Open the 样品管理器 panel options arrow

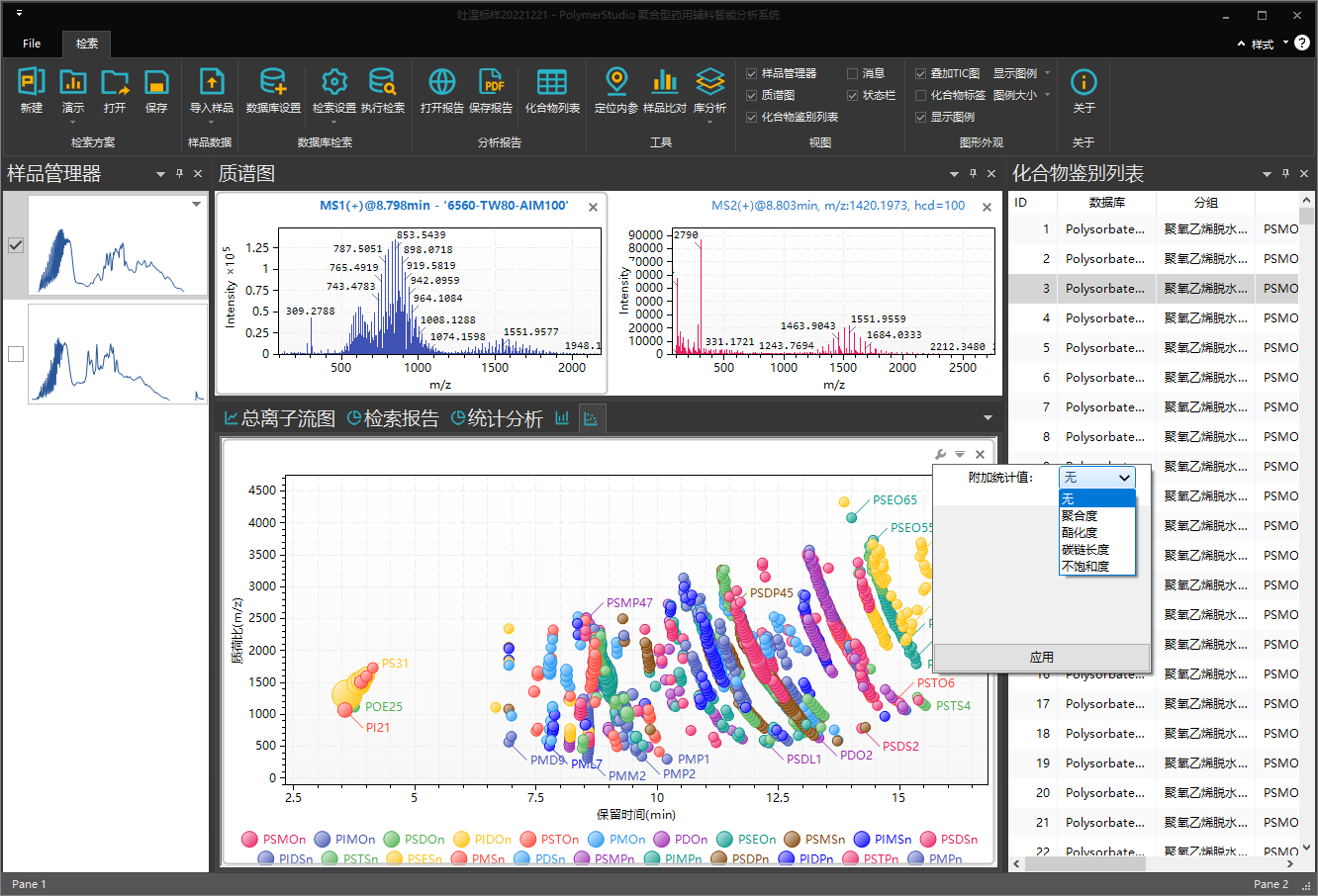coord(160,174)
